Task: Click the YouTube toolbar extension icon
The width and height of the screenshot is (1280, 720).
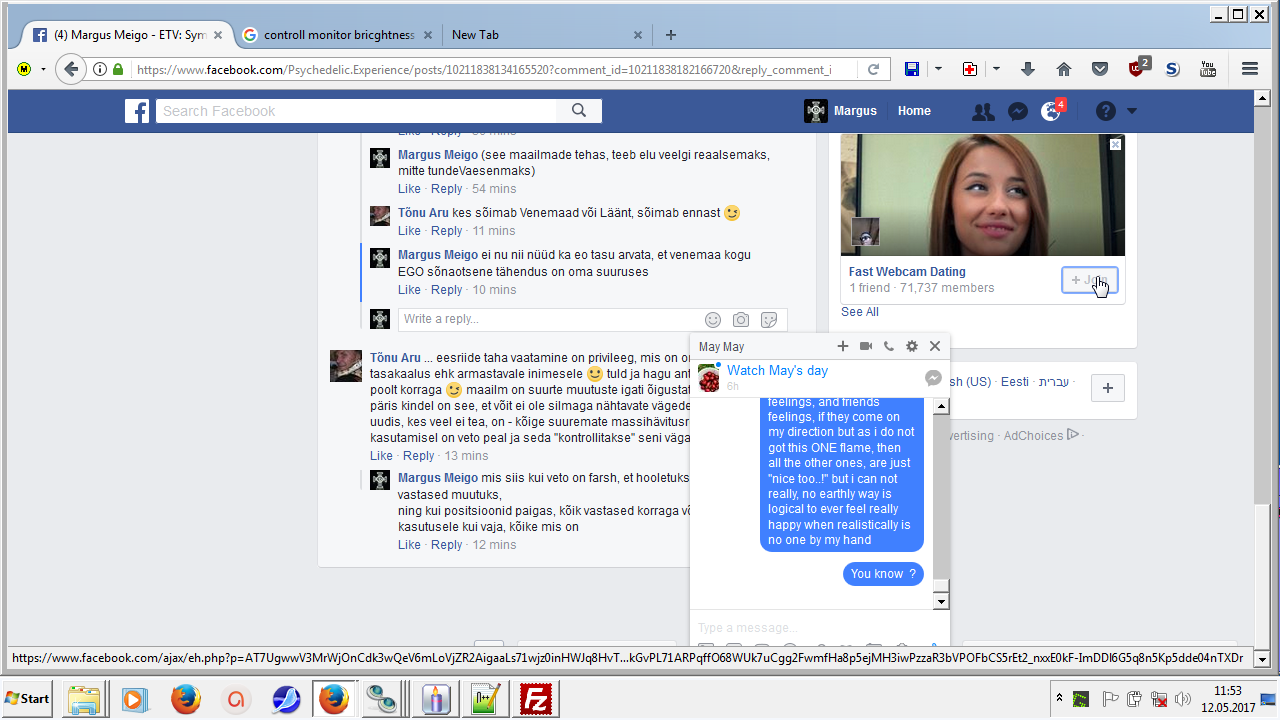Action: [1208, 69]
